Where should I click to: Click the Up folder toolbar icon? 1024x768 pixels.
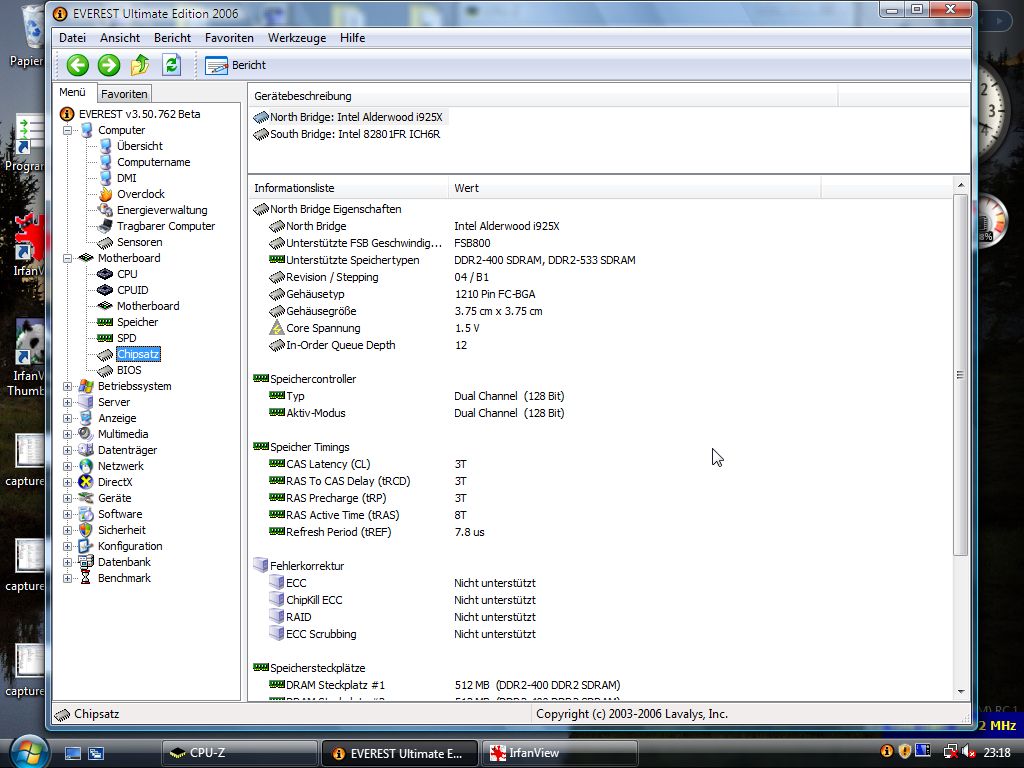(x=140, y=65)
